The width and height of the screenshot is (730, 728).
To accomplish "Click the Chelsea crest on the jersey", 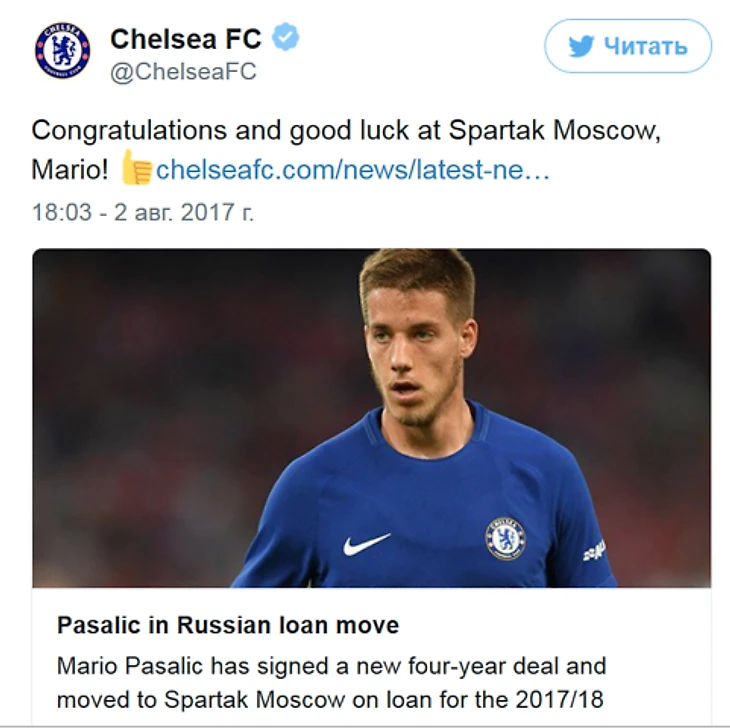I will pyautogui.click(x=505, y=537).
